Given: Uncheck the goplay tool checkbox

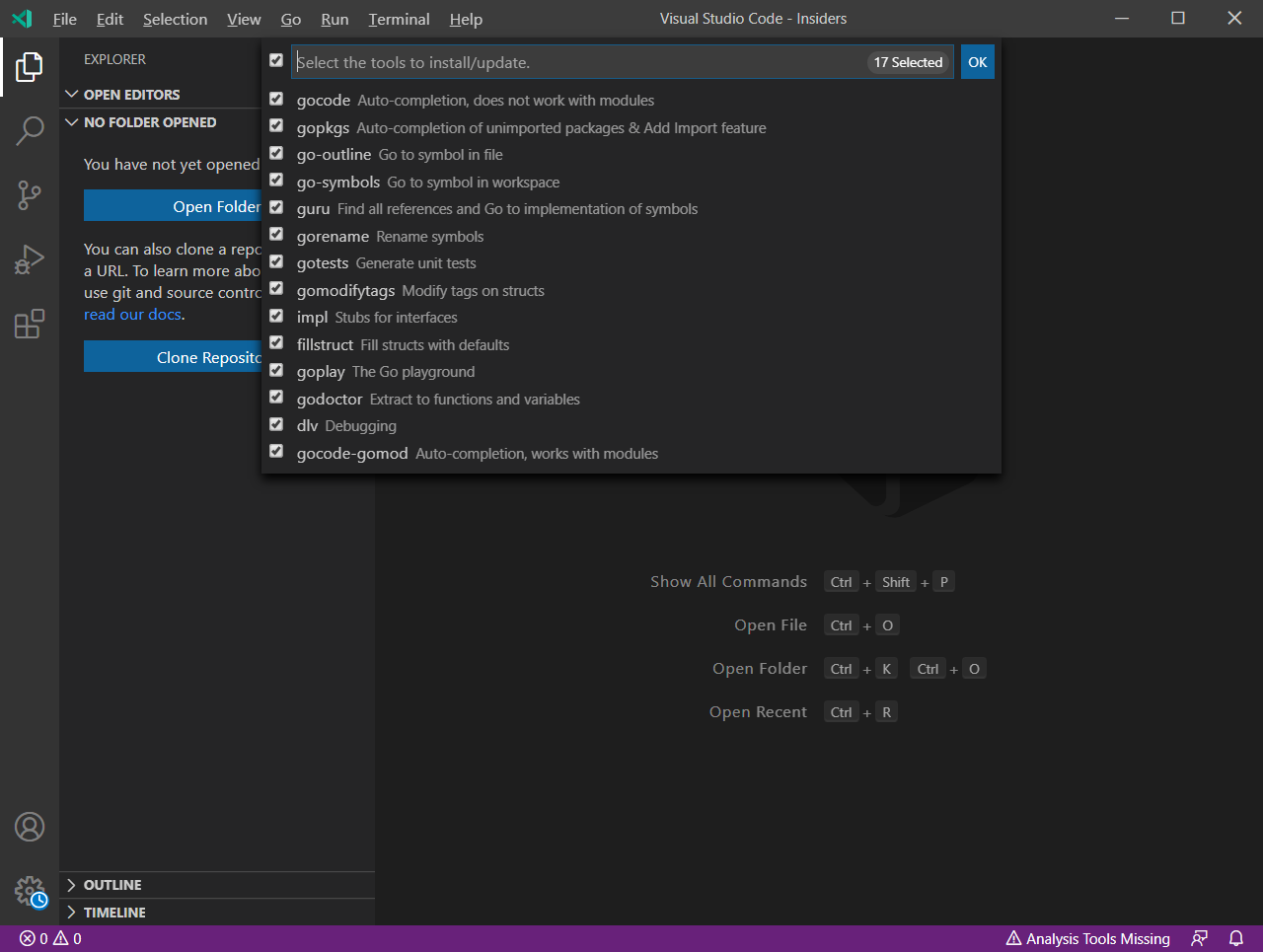Looking at the screenshot, I should pyautogui.click(x=276, y=371).
